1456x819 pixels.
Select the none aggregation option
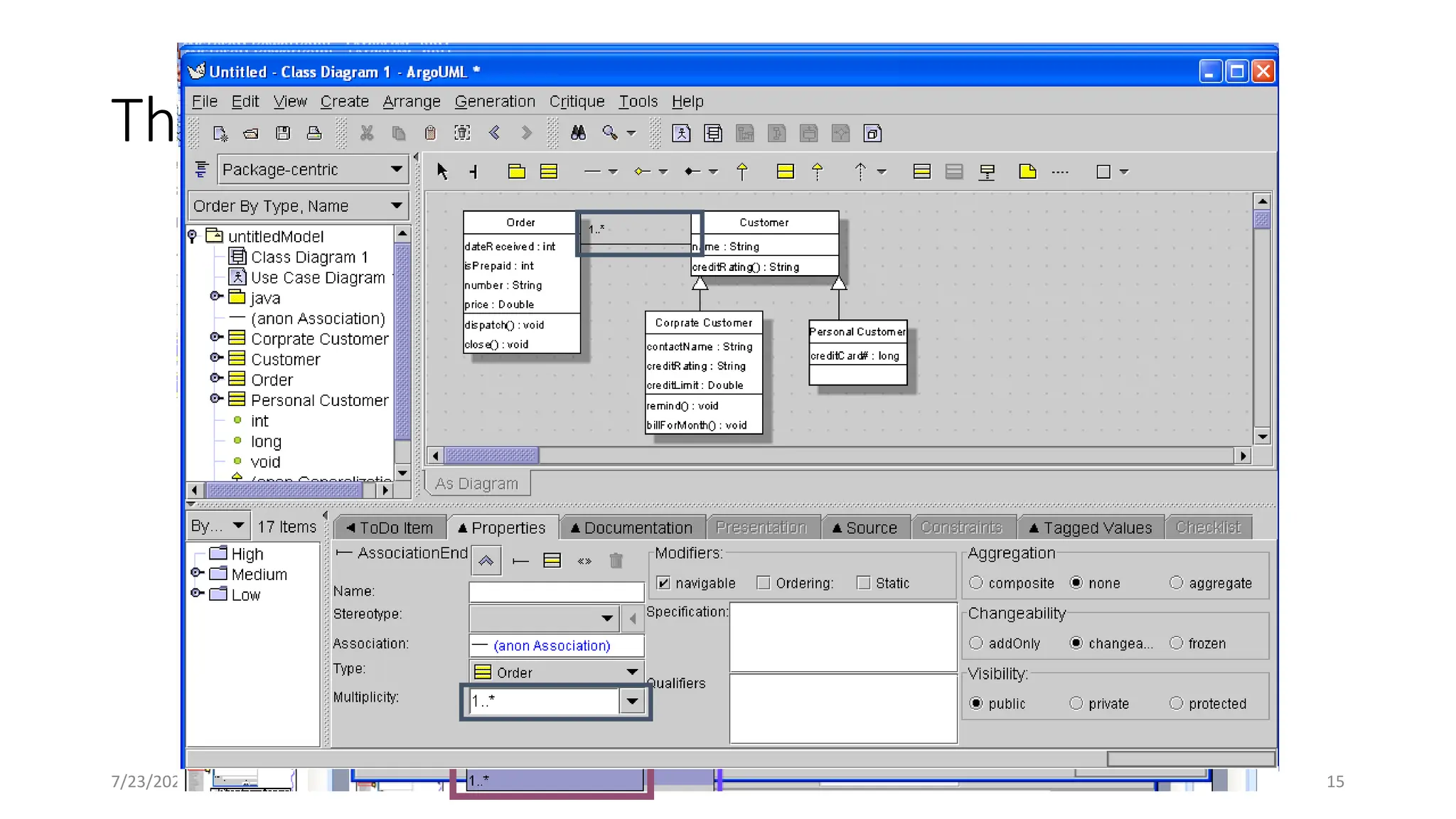1076,583
